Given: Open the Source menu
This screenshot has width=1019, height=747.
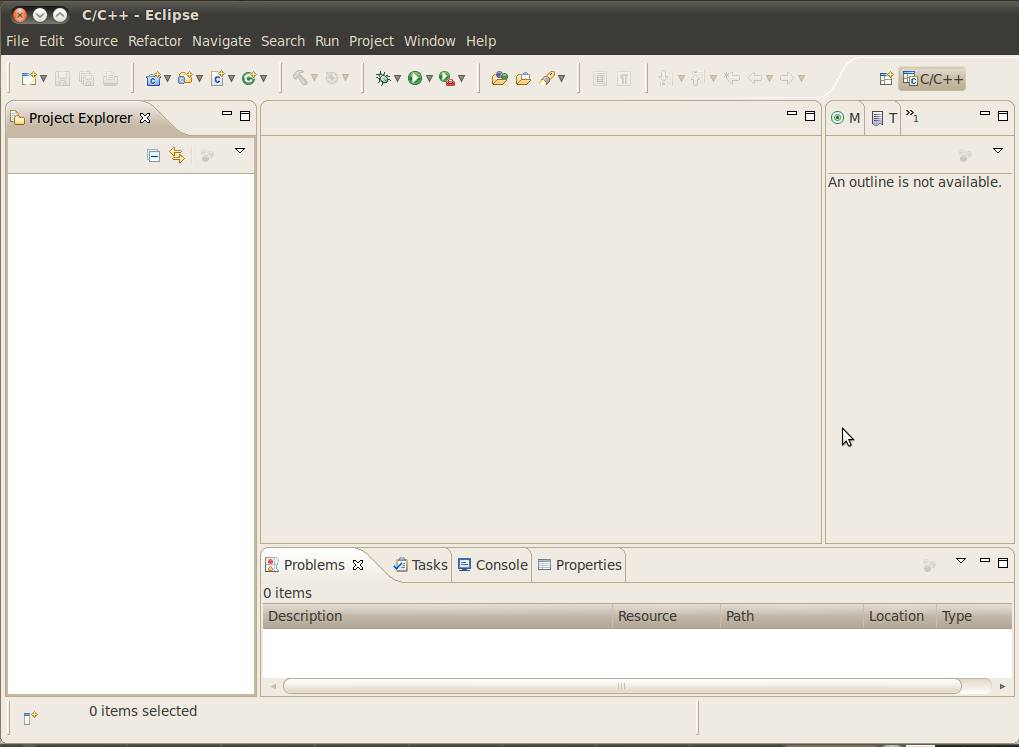Looking at the screenshot, I should 96,41.
